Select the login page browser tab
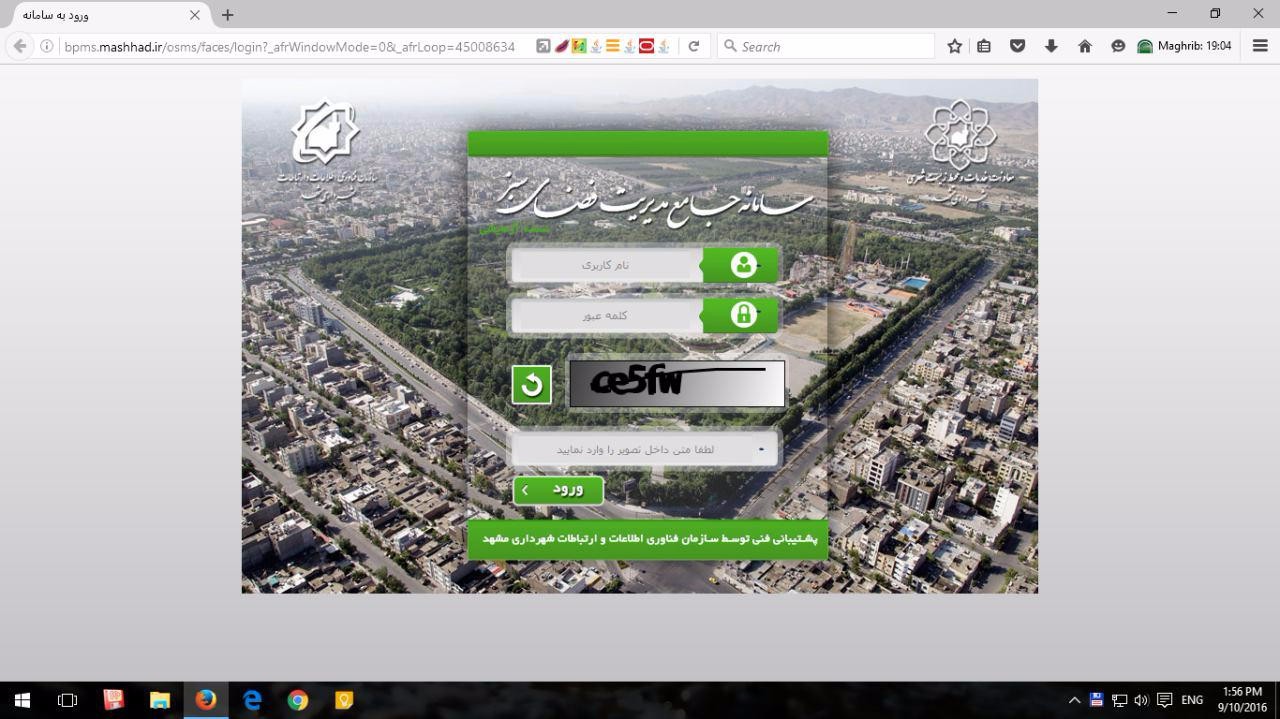Viewport: 1280px width, 719px height. click(x=100, y=15)
